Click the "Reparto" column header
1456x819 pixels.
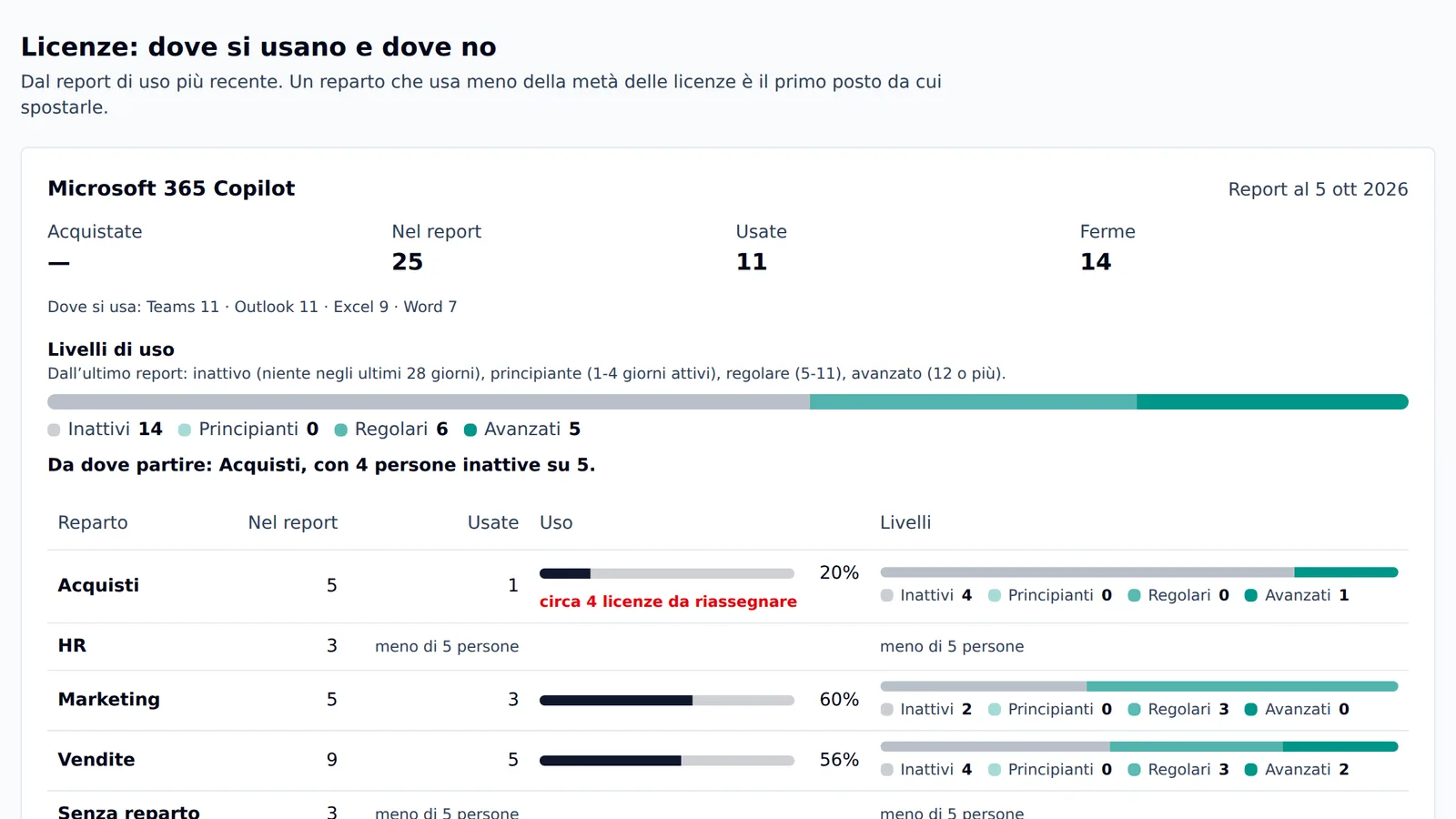(93, 522)
